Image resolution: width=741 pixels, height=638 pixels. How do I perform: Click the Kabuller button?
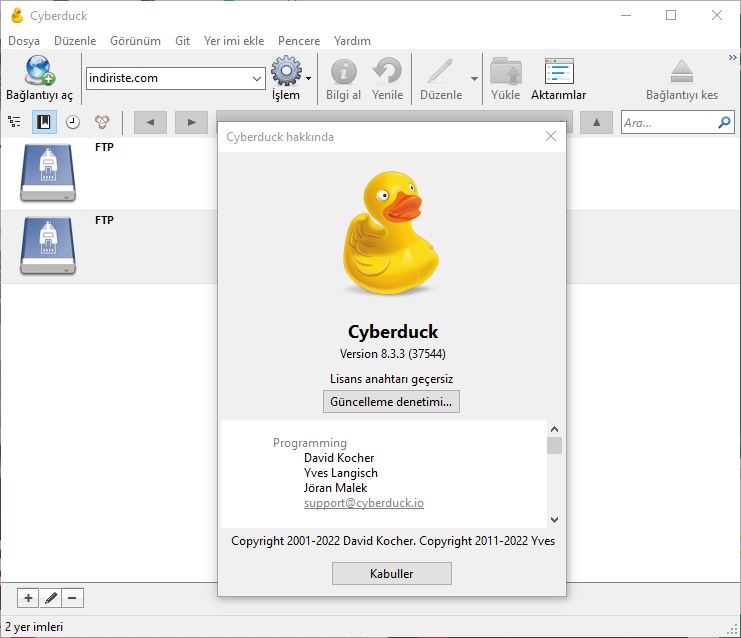pos(392,574)
